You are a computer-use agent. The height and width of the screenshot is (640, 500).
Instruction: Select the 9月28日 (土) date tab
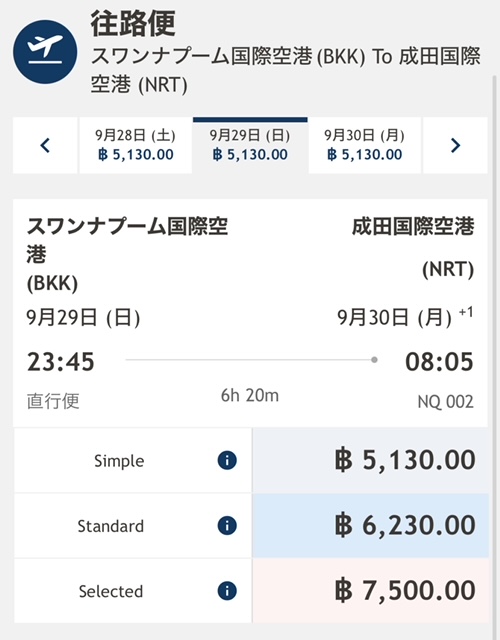tap(136, 145)
